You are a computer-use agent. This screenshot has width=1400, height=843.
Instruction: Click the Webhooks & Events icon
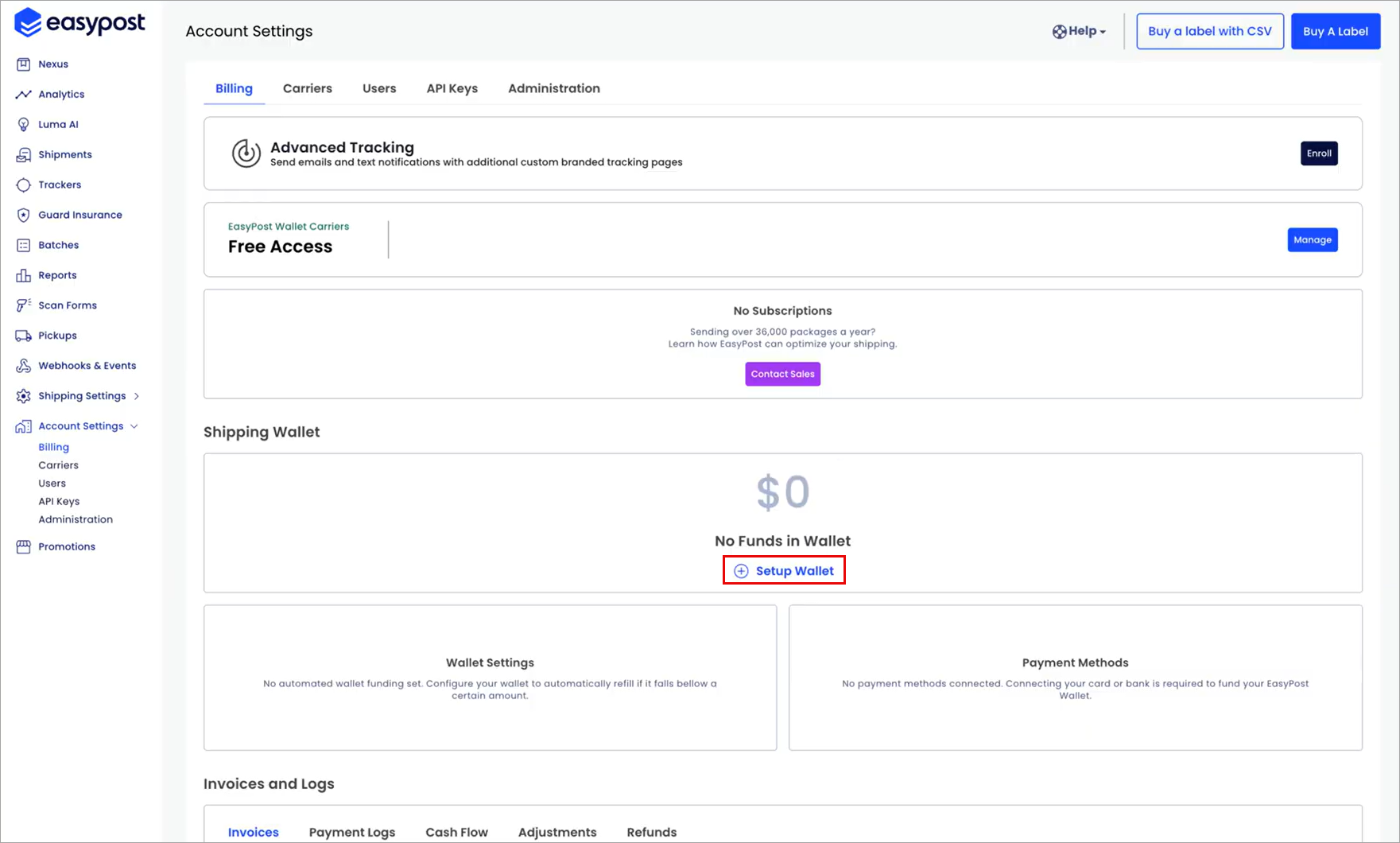click(x=24, y=366)
